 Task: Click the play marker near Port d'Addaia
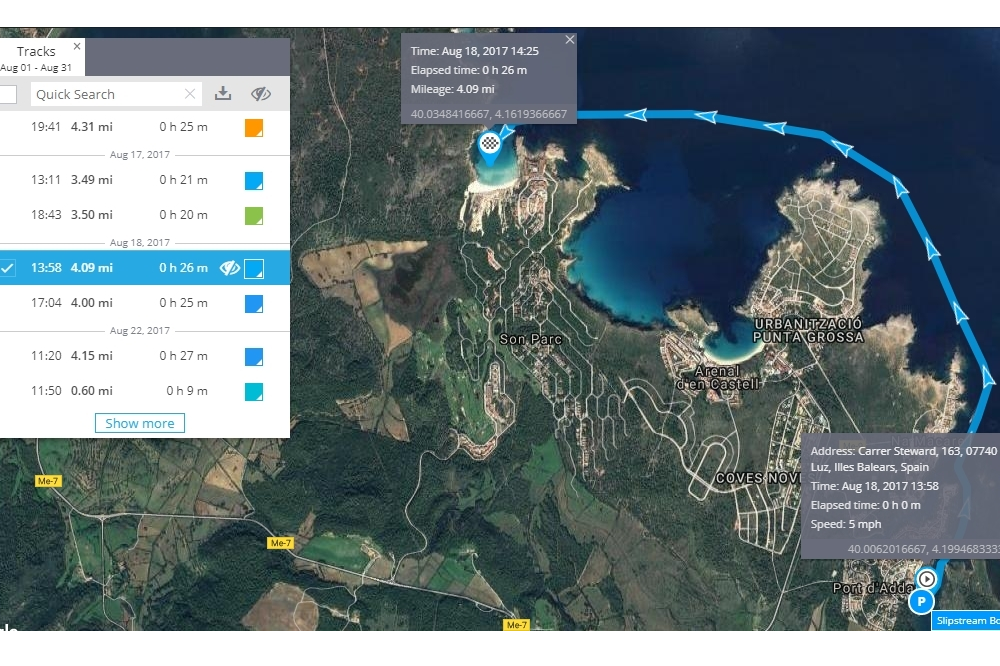[x=925, y=578]
